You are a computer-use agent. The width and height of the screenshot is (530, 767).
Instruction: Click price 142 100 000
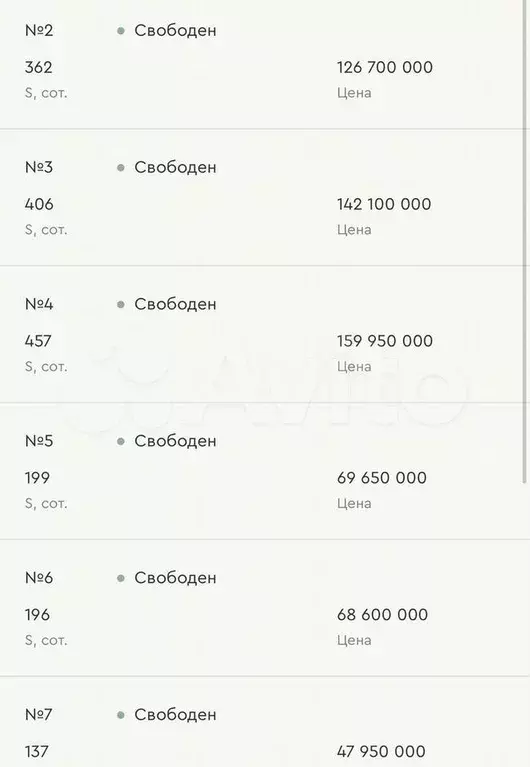tap(384, 204)
